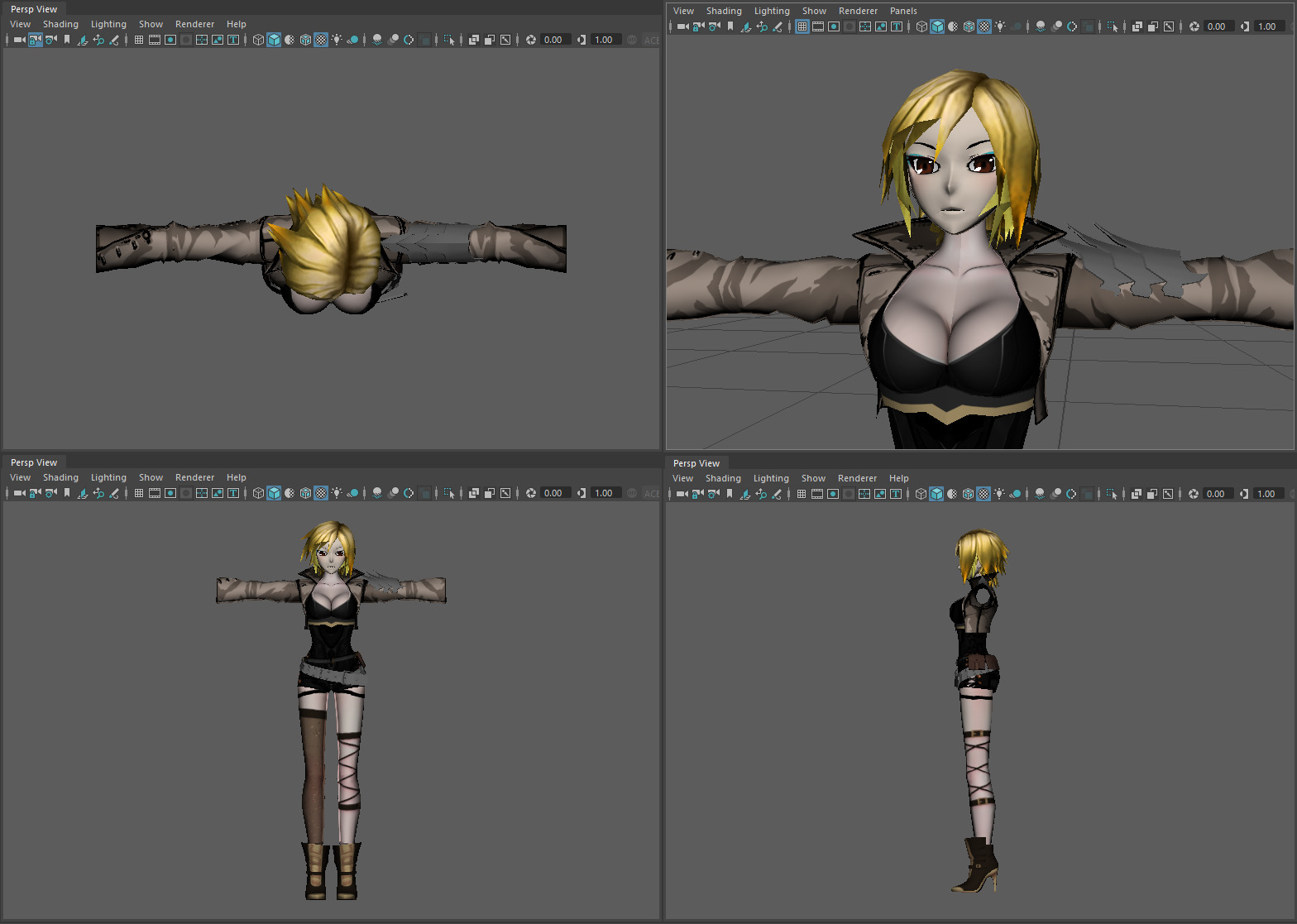Click Isolate Select icon in top-left panel
Screen dimensions: 1297x924
(x=449, y=40)
